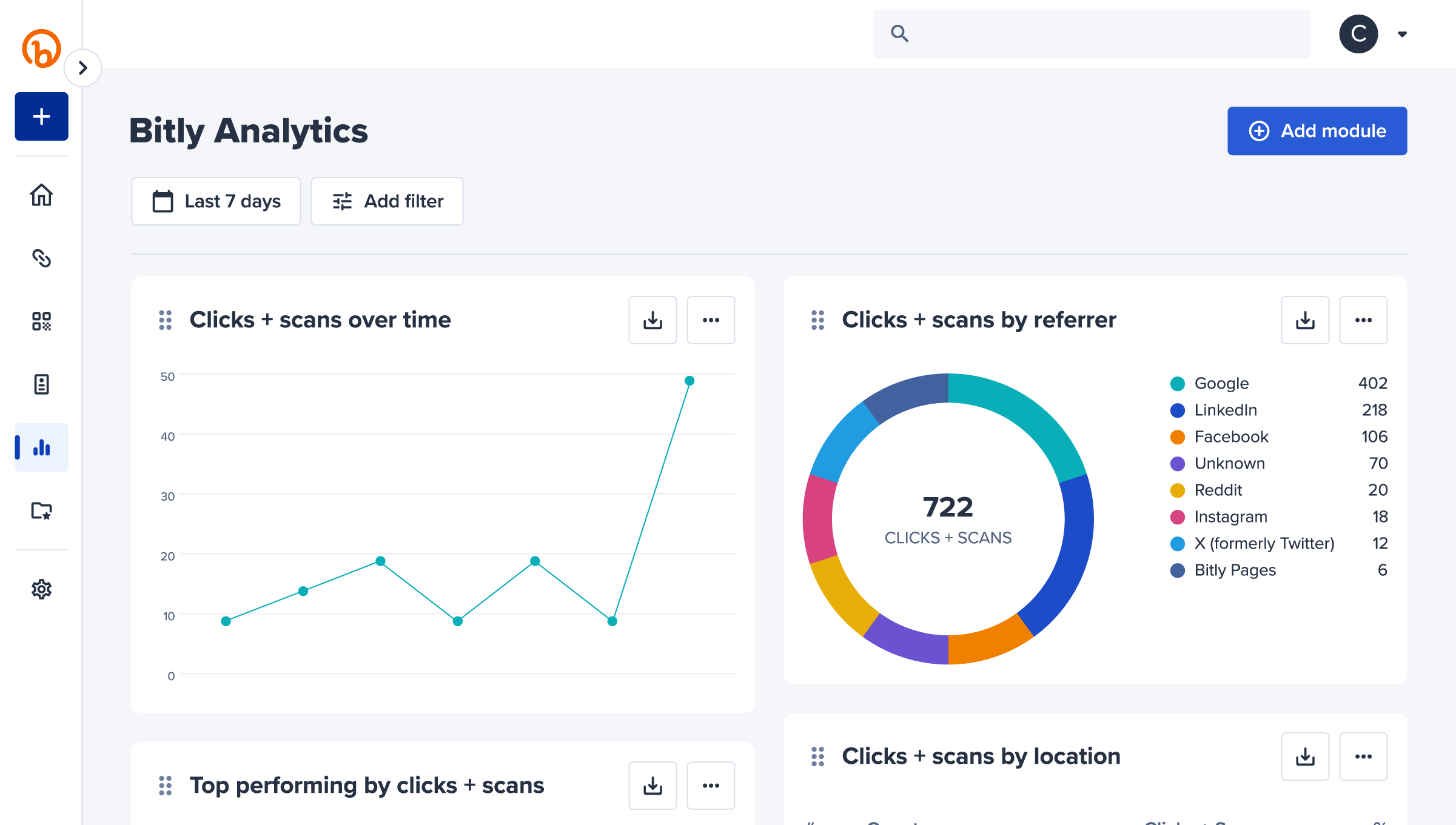This screenshot has height=825, width=1456.
Task: Select the analytics bar chart icon
Action: pyautogui.click(x=41, y=447)
